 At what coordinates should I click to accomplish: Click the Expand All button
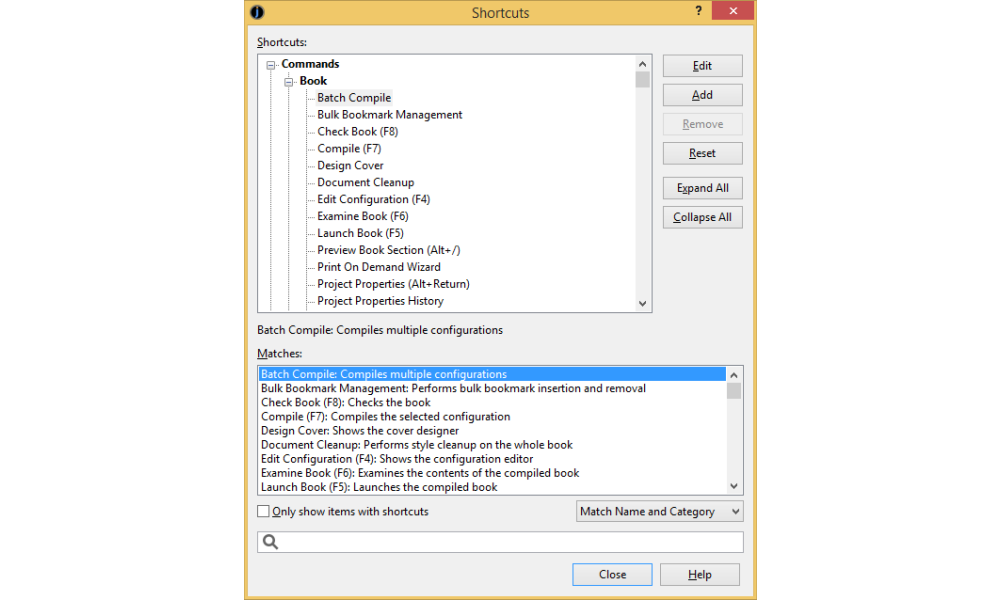tap(702, 188)
